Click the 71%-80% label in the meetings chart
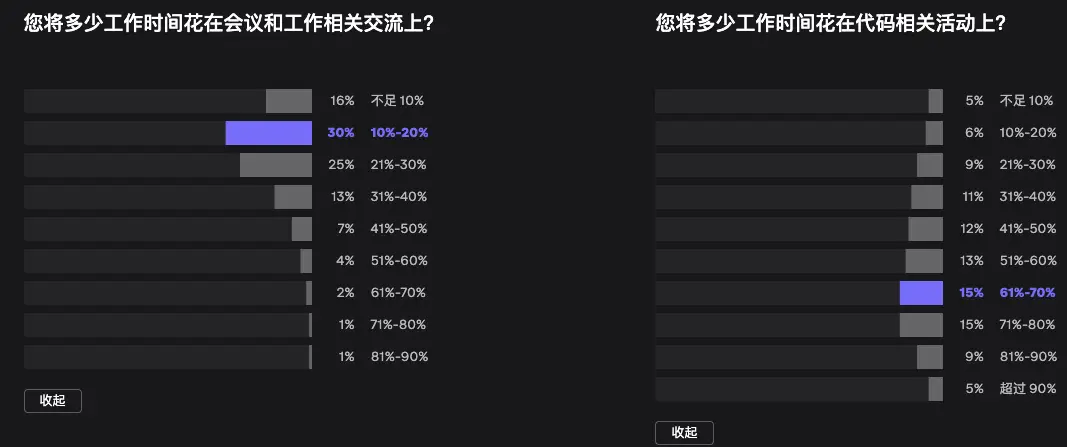 pos(398,325)
